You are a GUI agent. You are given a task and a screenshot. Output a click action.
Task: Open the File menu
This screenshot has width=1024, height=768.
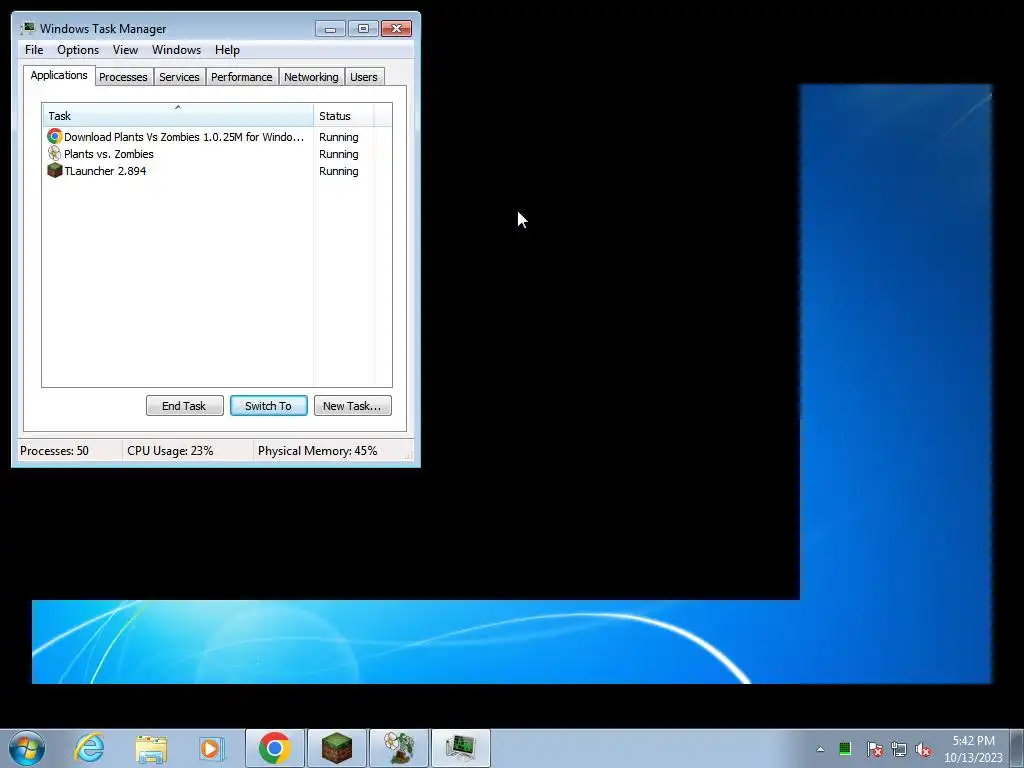tap(34, 50)
